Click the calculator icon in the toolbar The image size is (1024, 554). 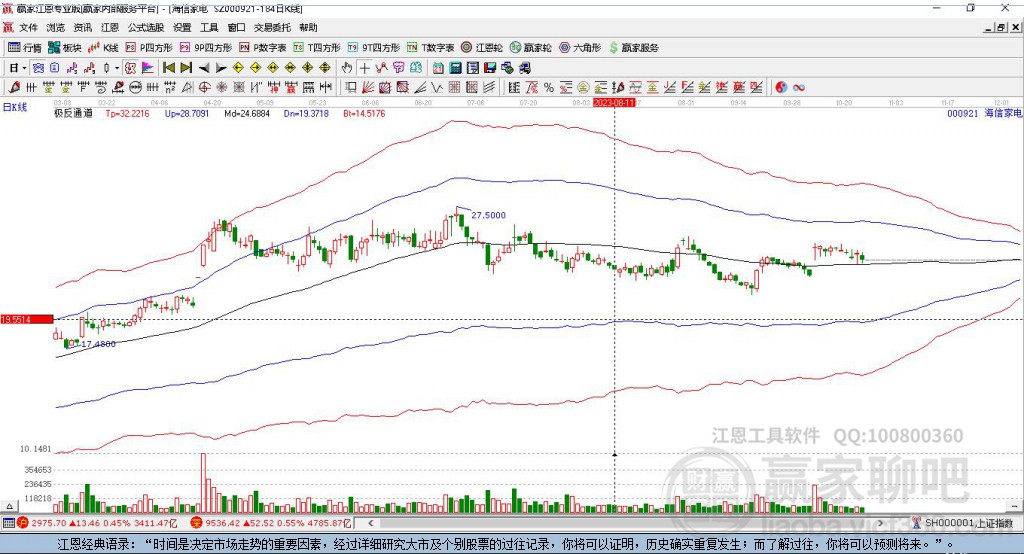456,68
